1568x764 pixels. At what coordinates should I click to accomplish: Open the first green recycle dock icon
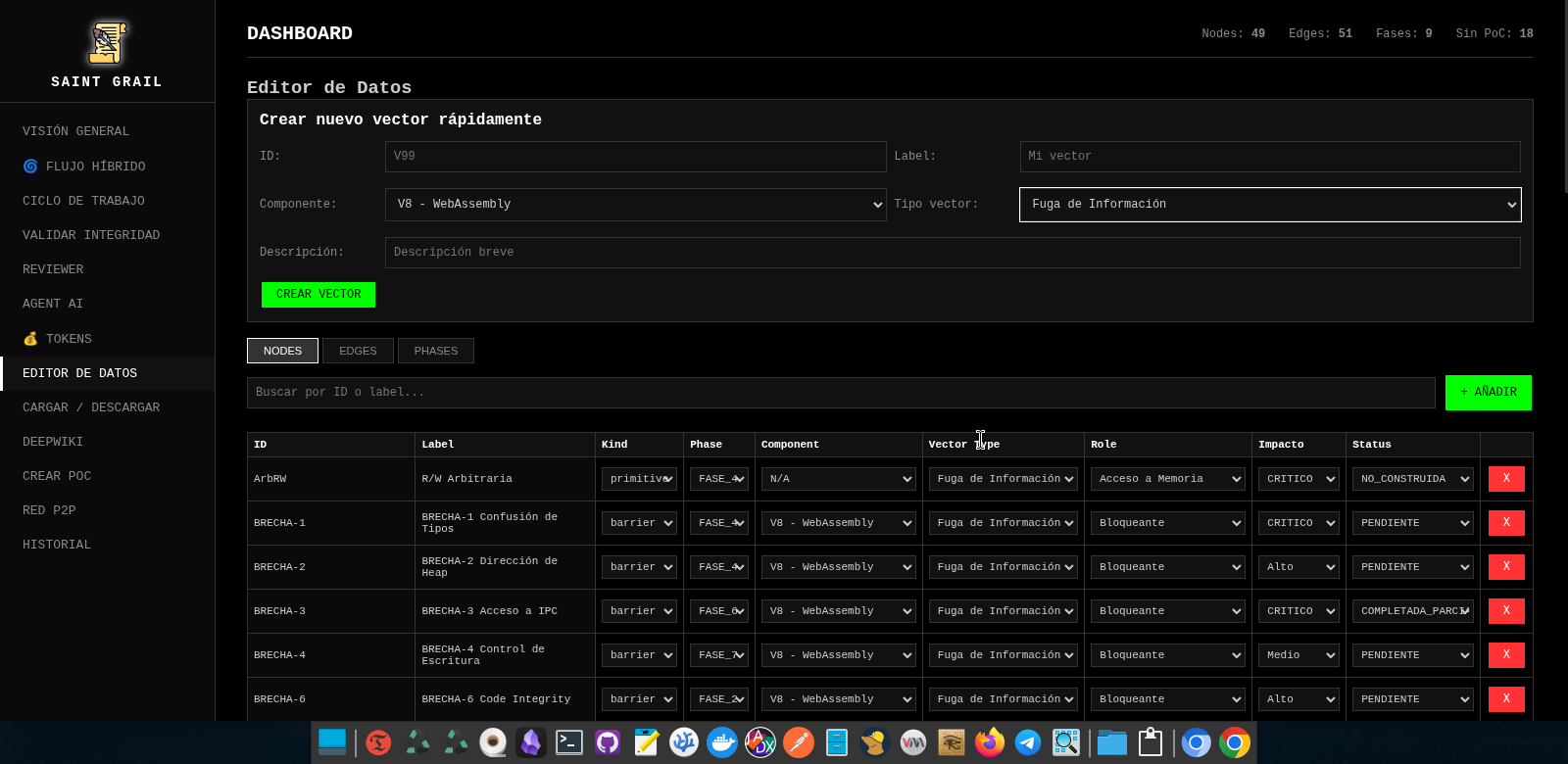418,743
